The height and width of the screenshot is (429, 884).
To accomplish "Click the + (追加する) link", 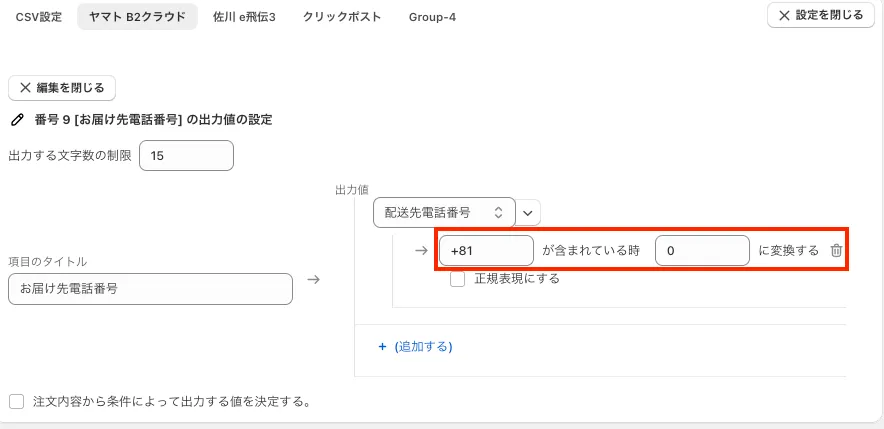I will point(415,347).
